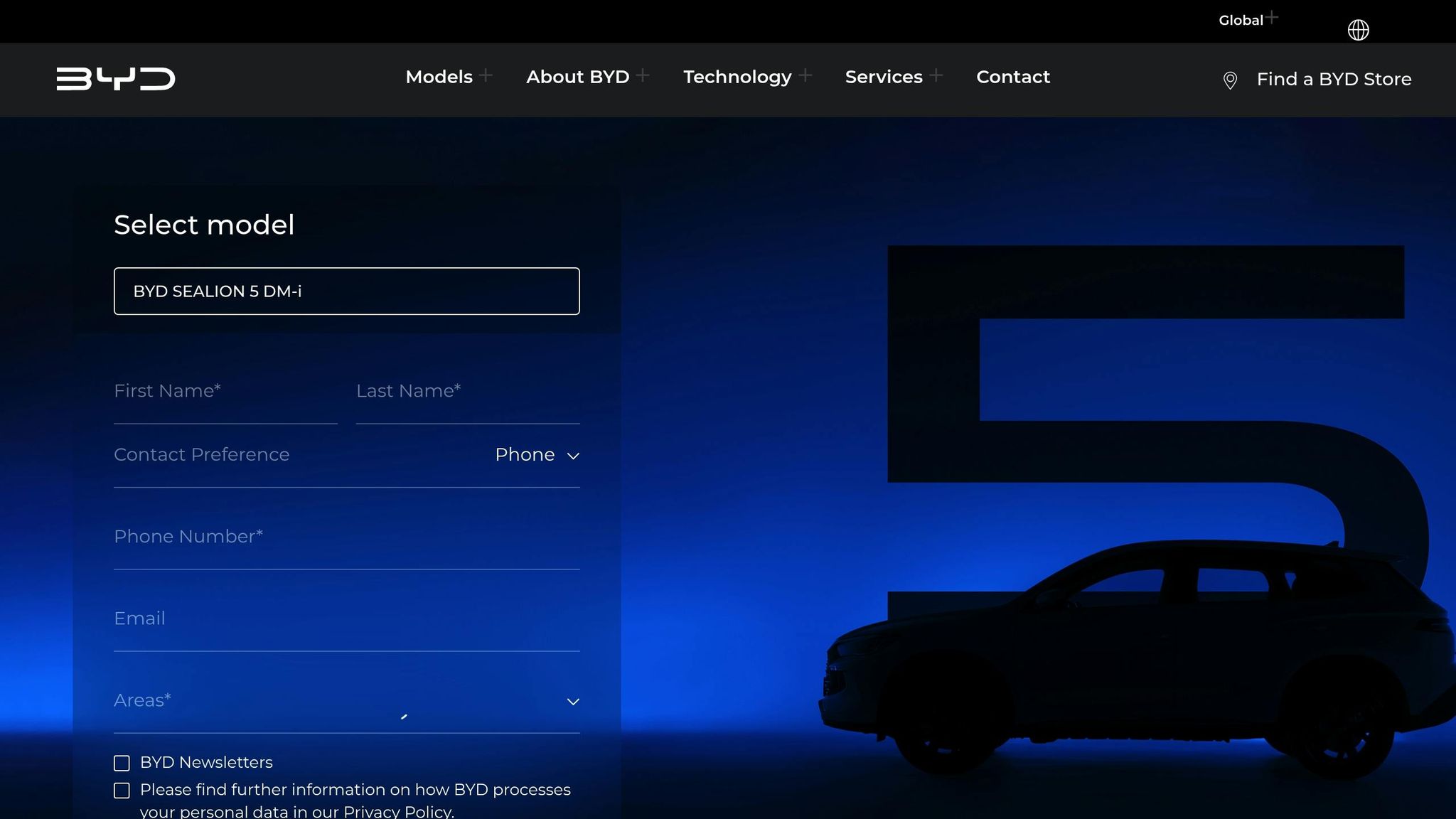Open the Contact page from navigation

point(1013,77)
